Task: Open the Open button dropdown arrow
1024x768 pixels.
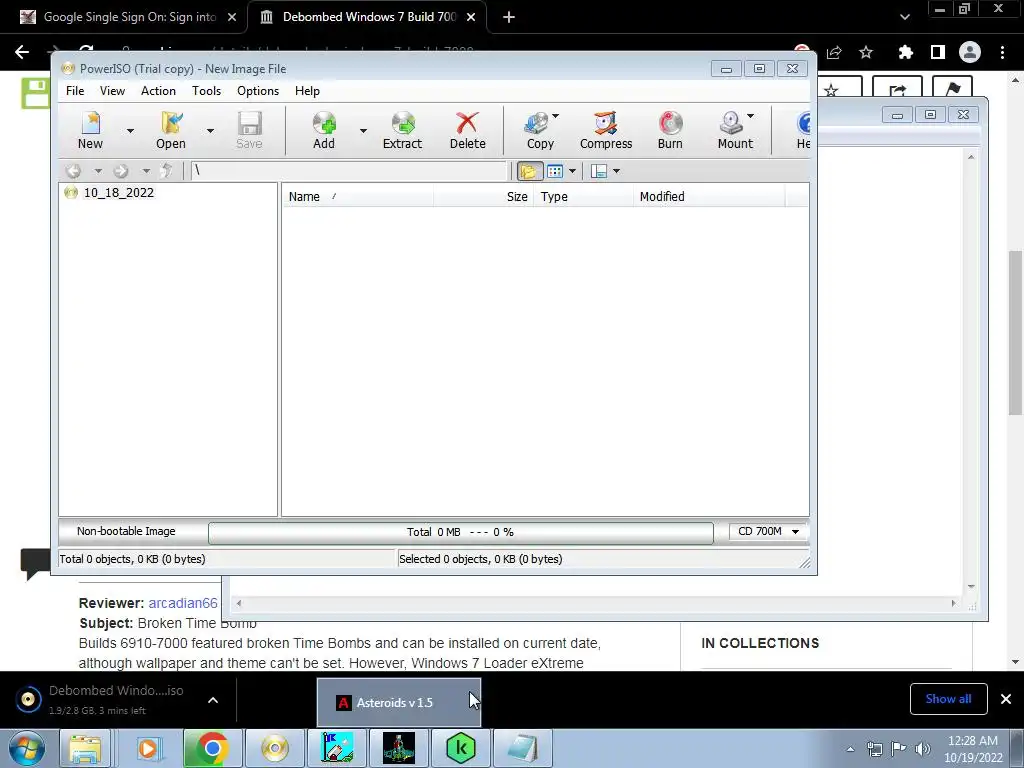Action: [210, 131]
